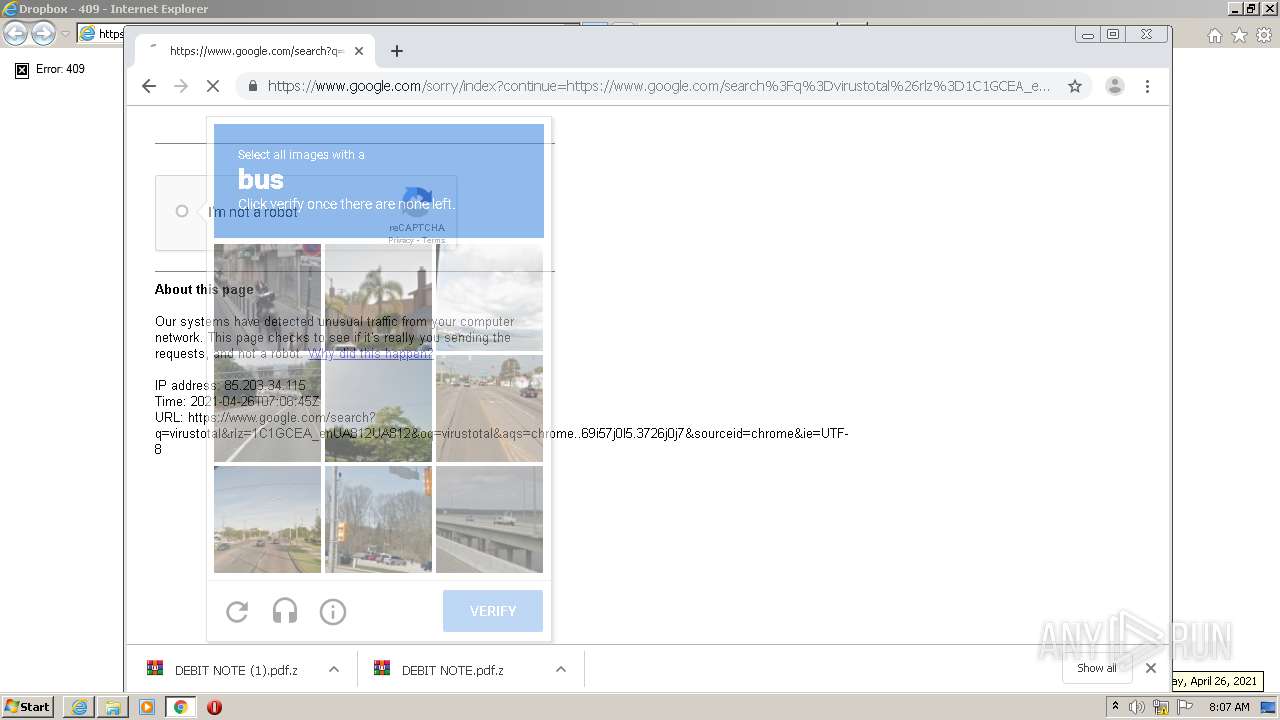Select the bottom-middle traffic light image
This screenshot has width=1280, height=720.
pyautogui.click(x=378, y=519)
